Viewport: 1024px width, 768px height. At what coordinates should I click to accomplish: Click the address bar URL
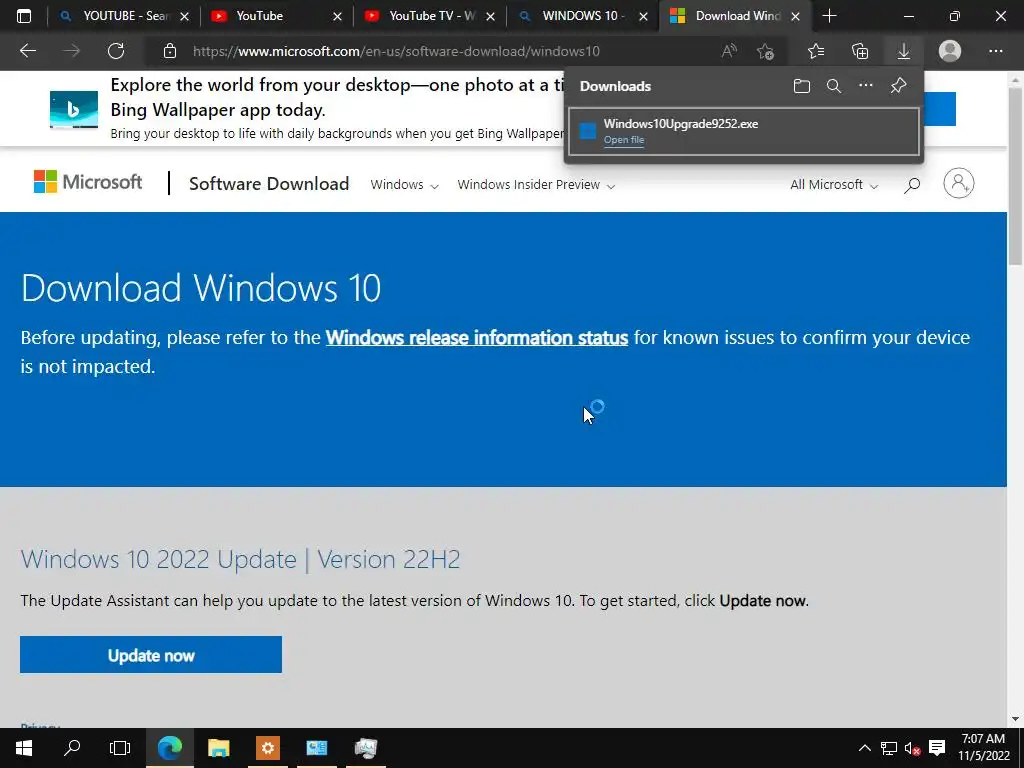pos(396,51)
